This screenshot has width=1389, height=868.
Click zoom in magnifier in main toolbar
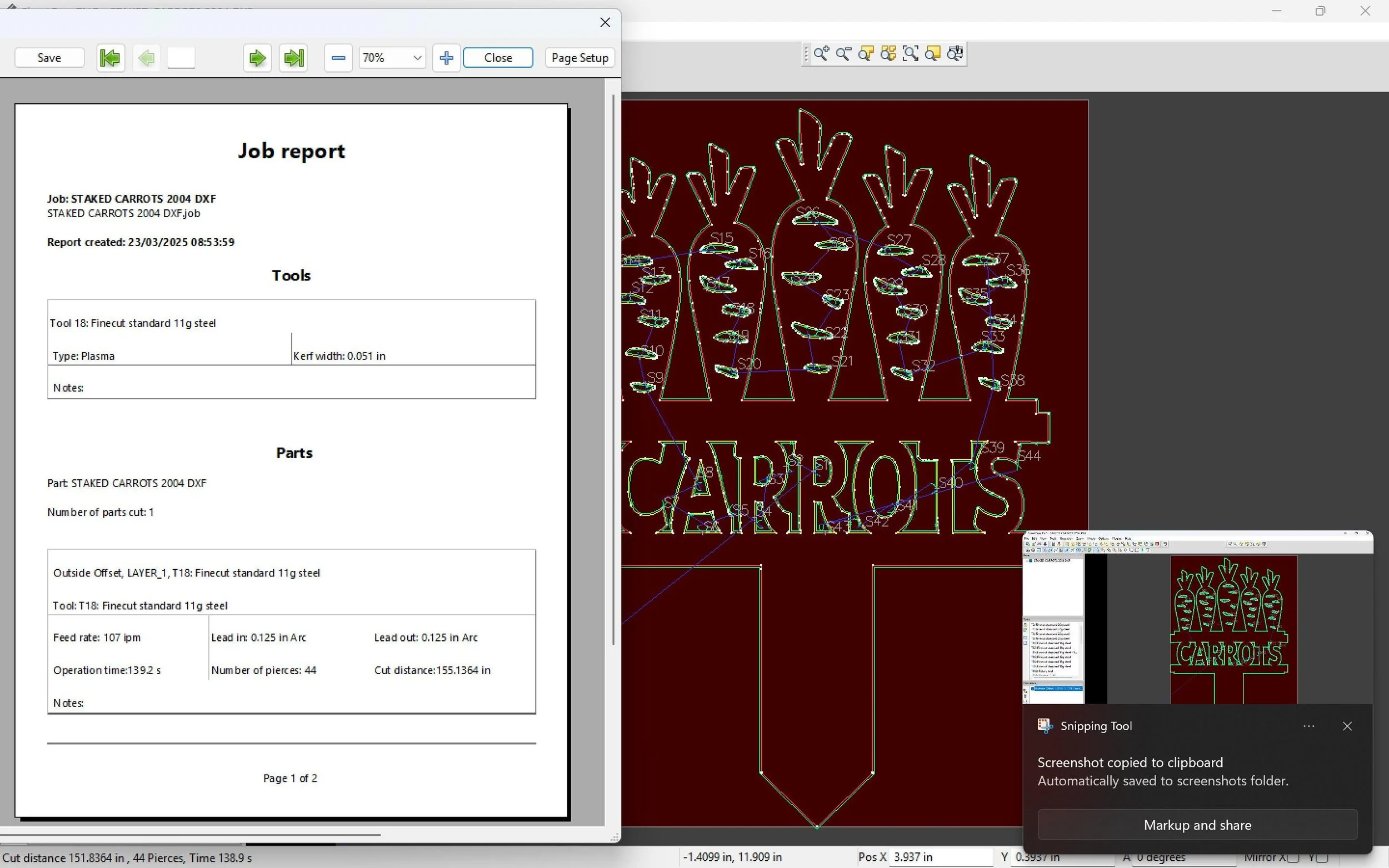(x=821, y=54)
